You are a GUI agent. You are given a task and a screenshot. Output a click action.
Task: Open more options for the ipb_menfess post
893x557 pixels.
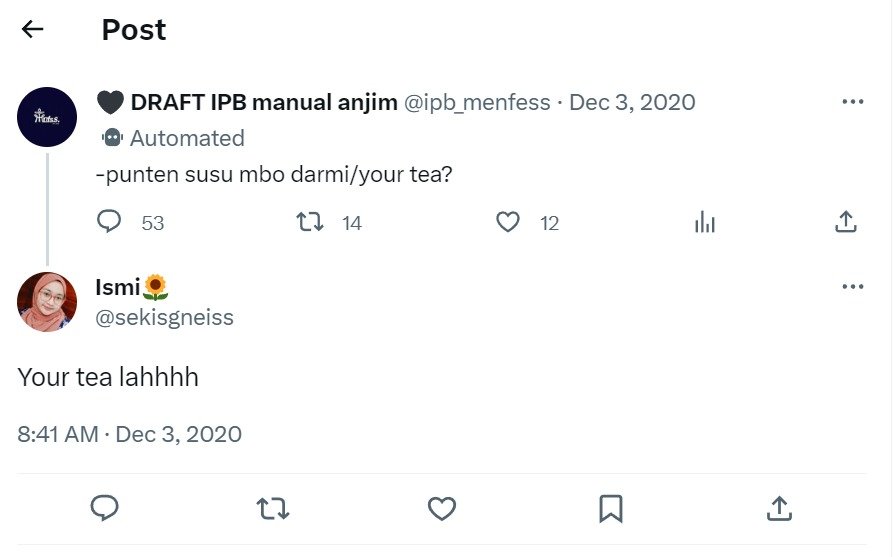852,102
